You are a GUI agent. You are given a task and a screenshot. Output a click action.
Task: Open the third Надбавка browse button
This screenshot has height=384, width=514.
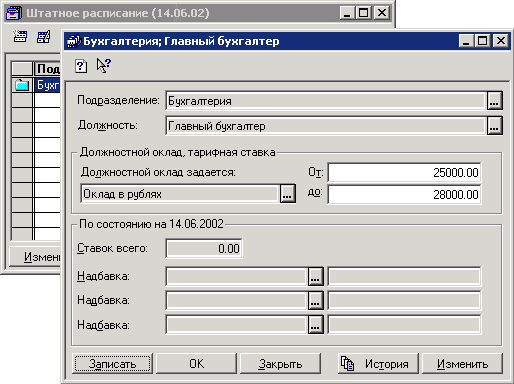[x=315, y=325]
